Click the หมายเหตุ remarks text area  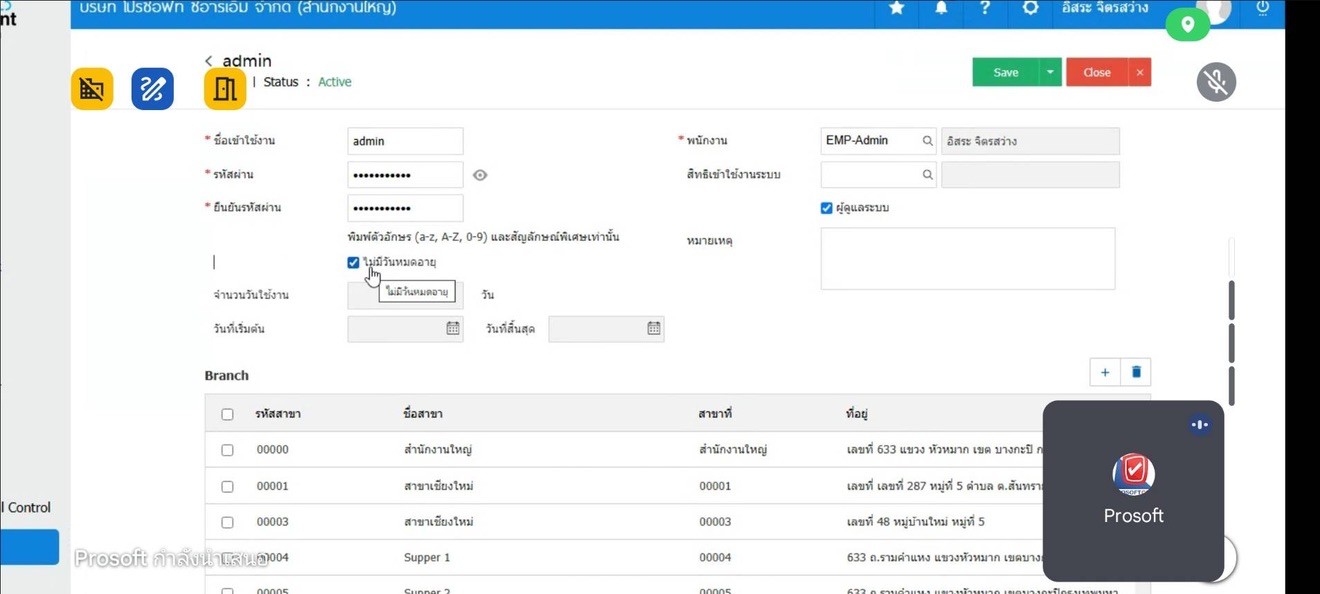967,259
